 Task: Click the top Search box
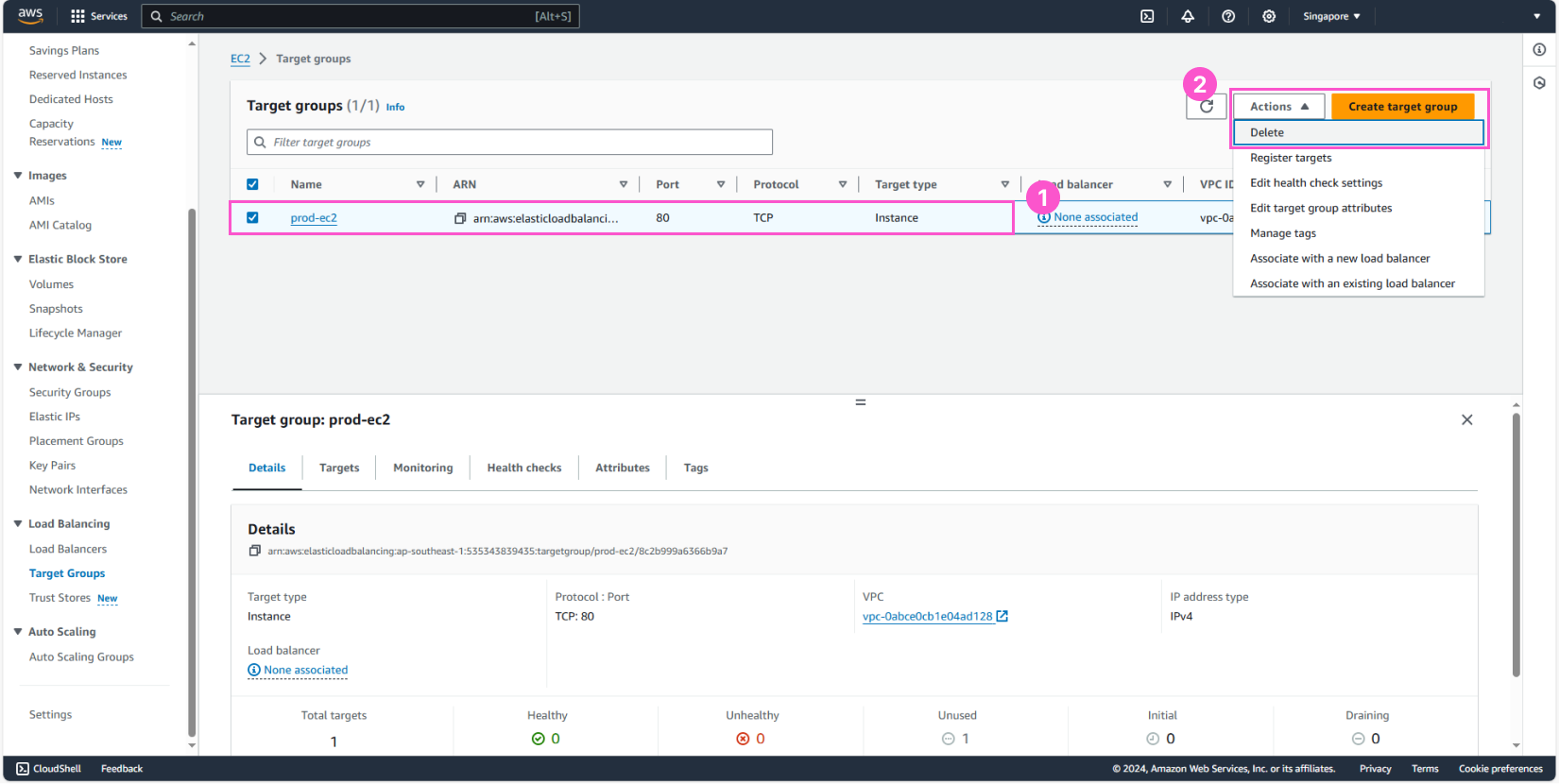(360, 16)
